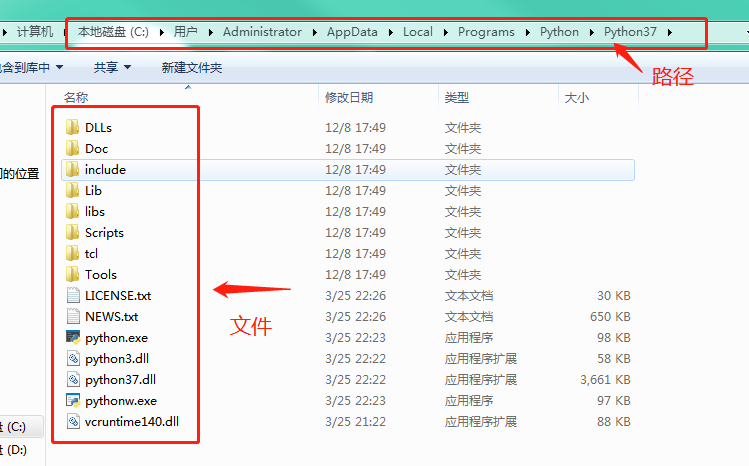Go to Local breadcrumb
Screen dimensions: 749x466
(x=418, y=32)
